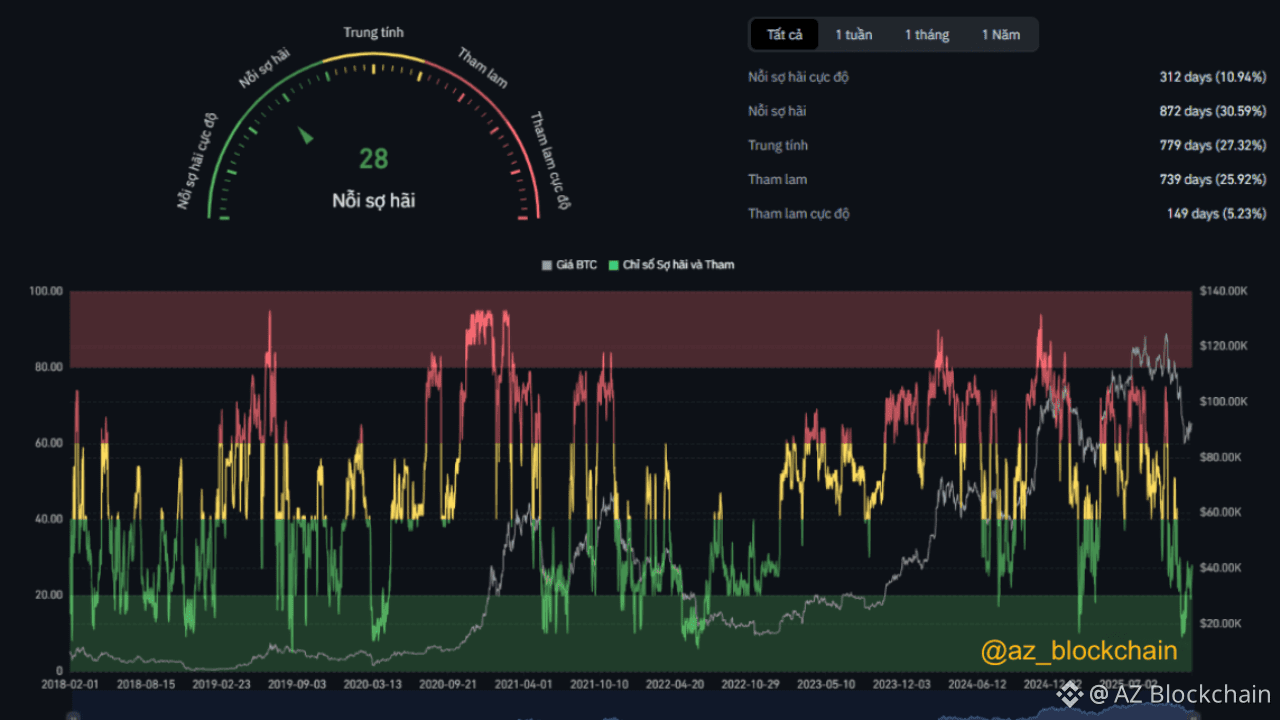Click the Nỗi sợ hãi label under gauge value

tap(374, 201)
